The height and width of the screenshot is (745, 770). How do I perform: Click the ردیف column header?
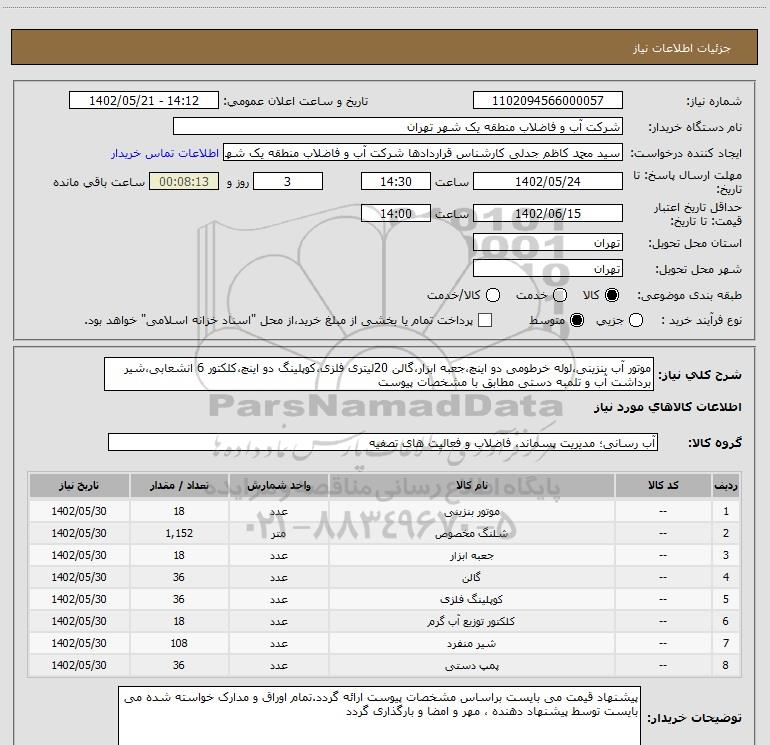(x=726, y=485)
